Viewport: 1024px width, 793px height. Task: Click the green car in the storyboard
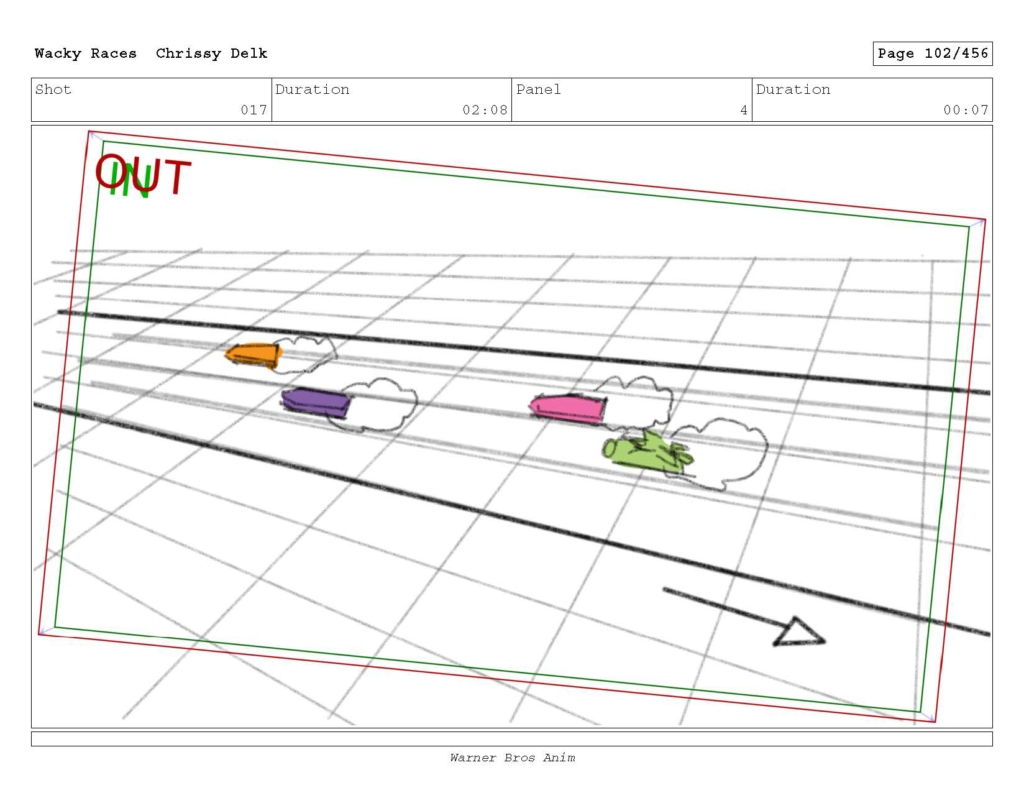pyautogui.click(x=647, y=453)
